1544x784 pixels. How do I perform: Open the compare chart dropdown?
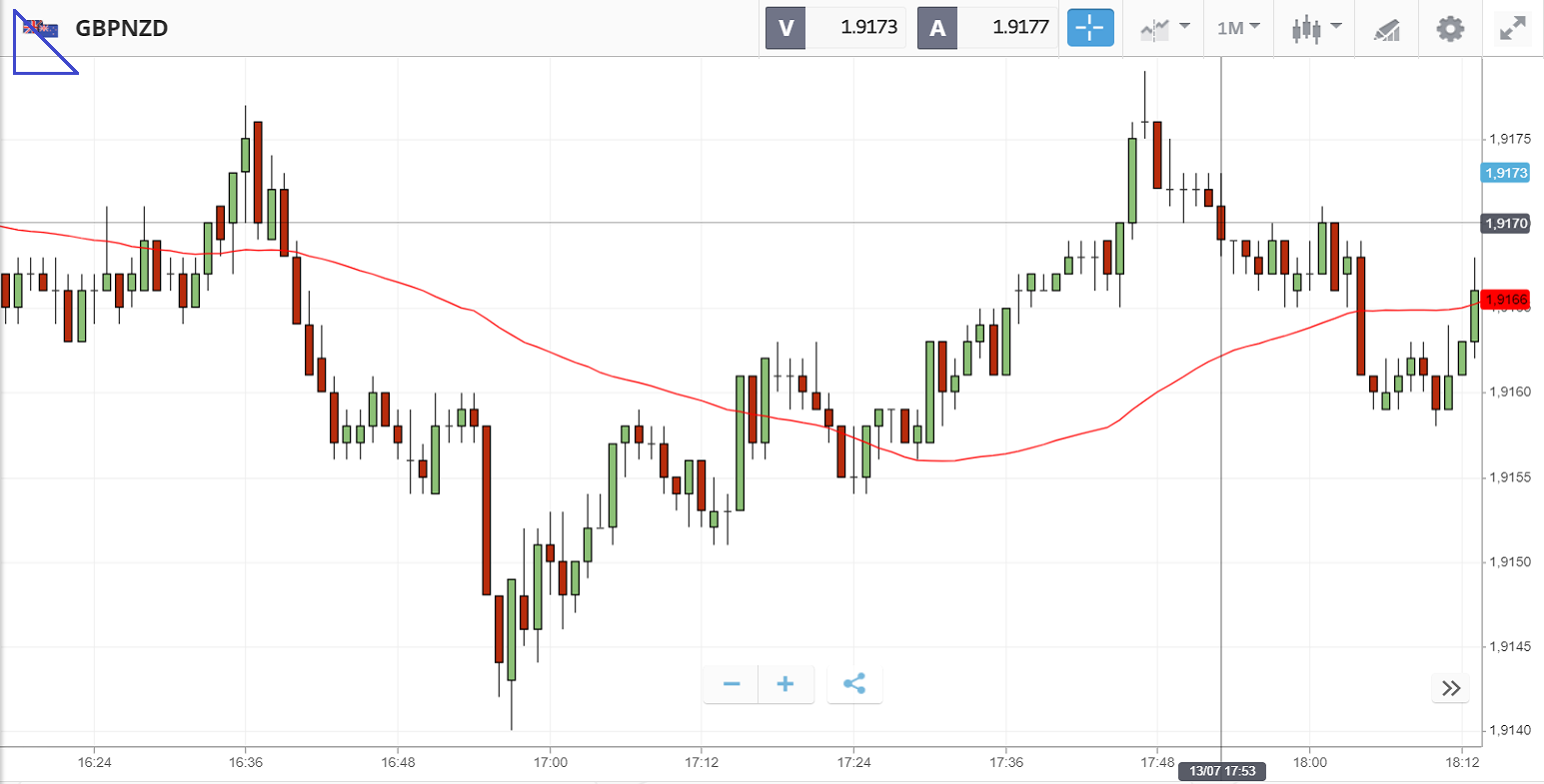[x=1165, y=28]
